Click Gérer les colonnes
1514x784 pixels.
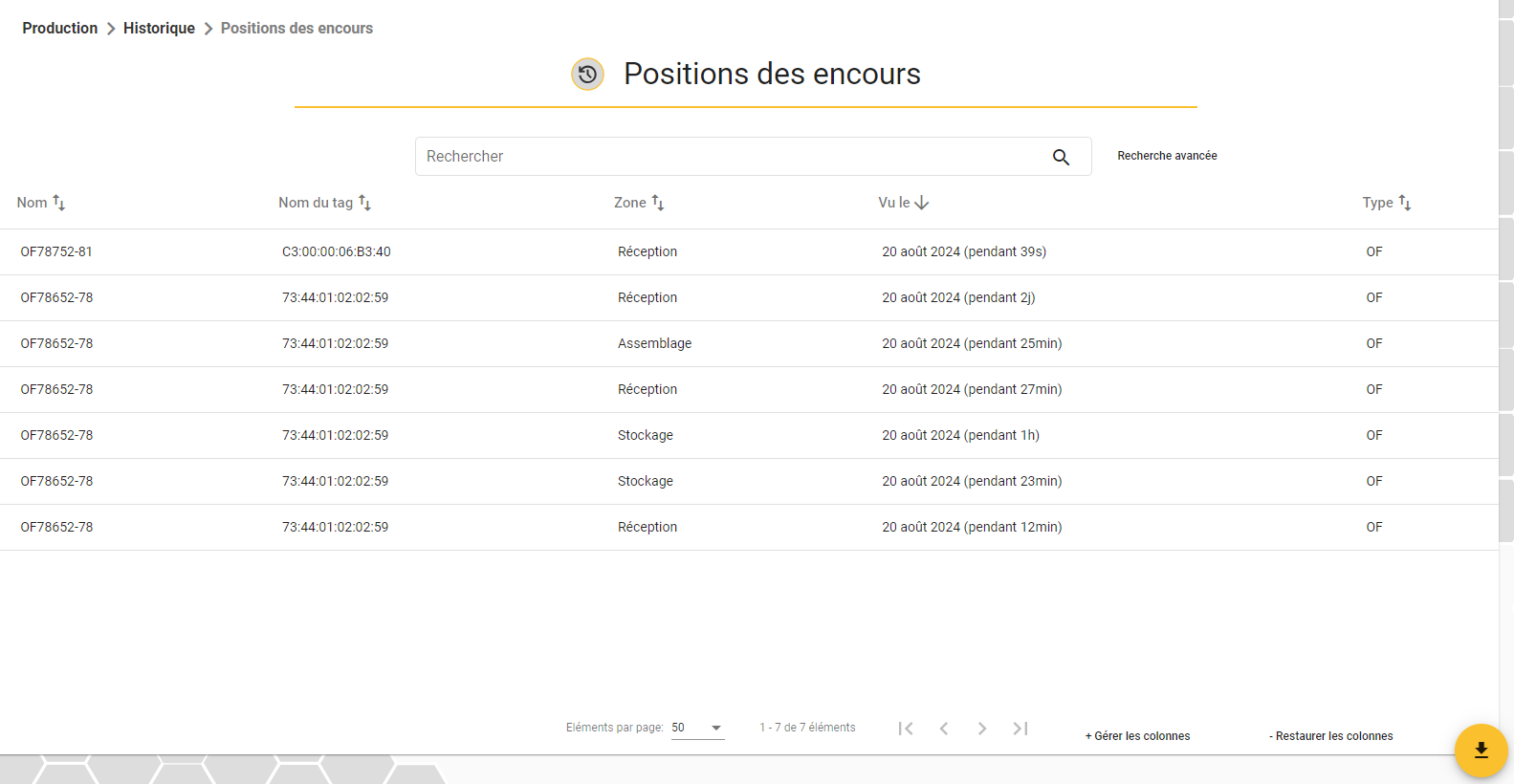1137,736
